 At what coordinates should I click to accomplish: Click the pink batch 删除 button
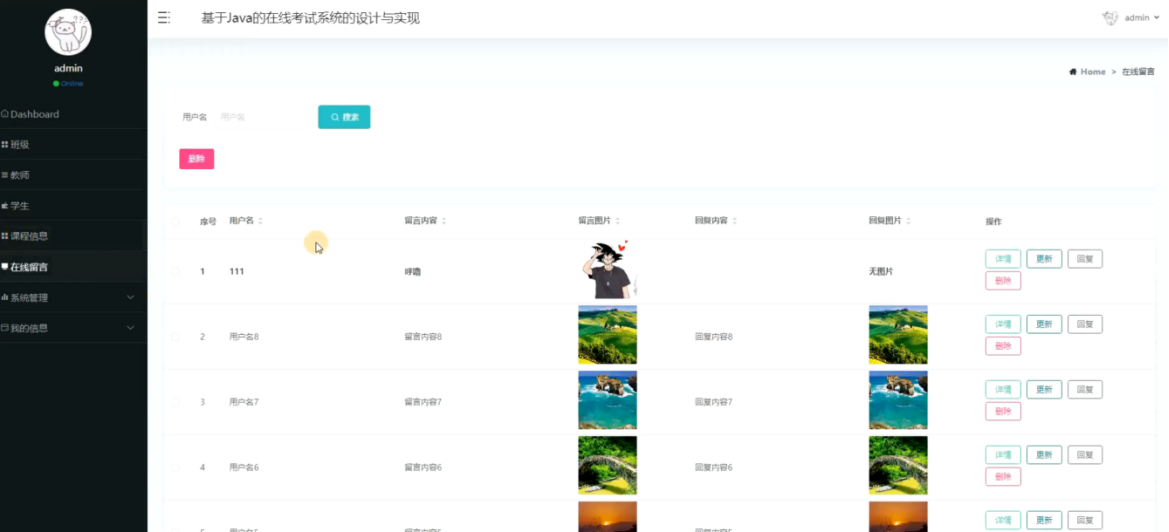(x=196, y=159)
